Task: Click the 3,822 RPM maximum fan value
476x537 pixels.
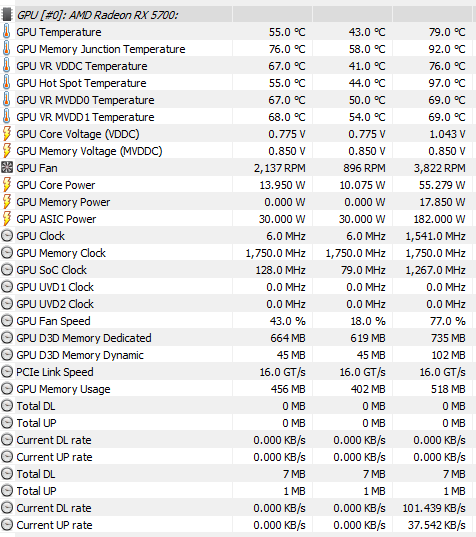Action: coord(439,168)
